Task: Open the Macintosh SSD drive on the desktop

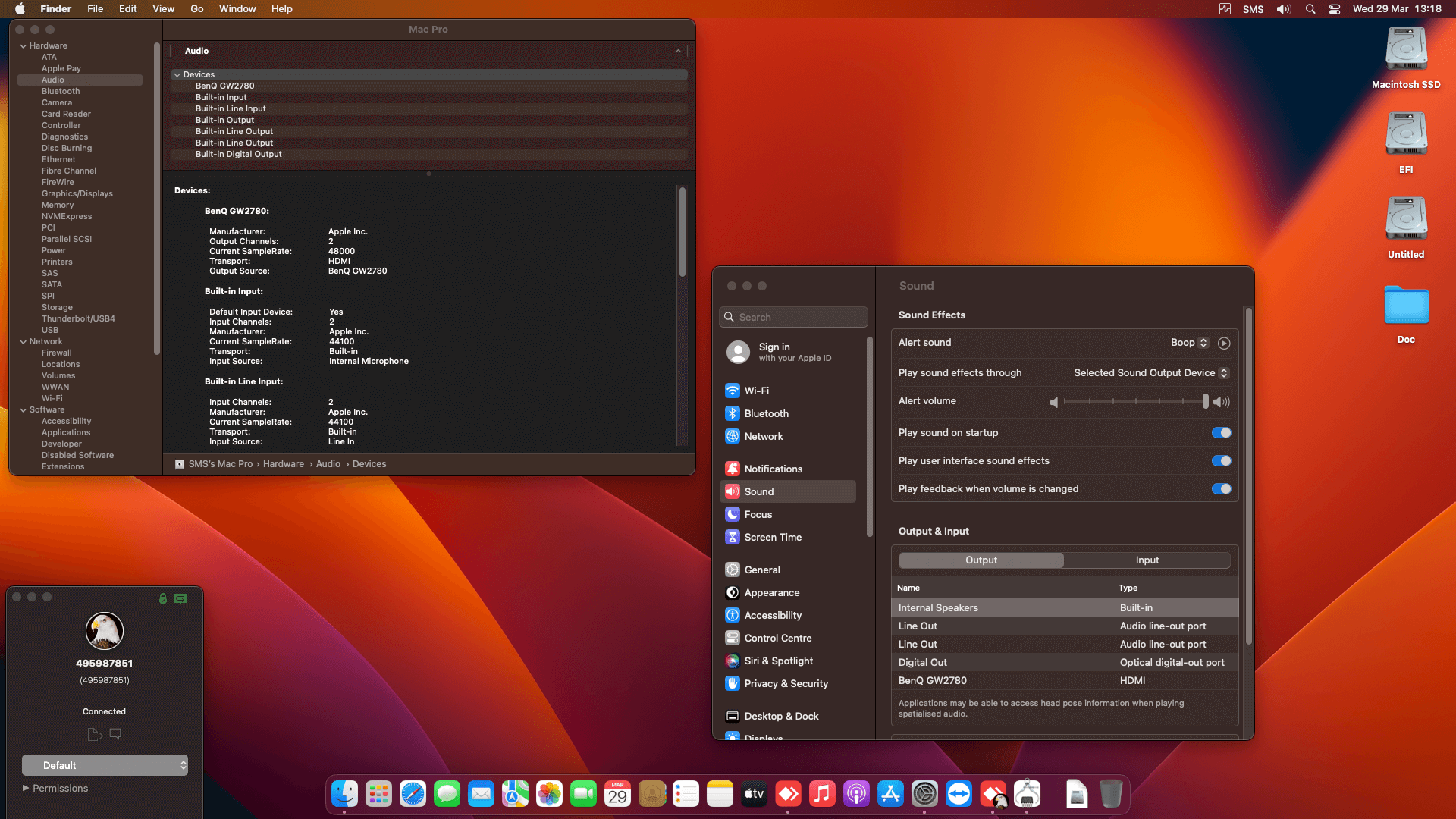Action: tap(1406, 58)
